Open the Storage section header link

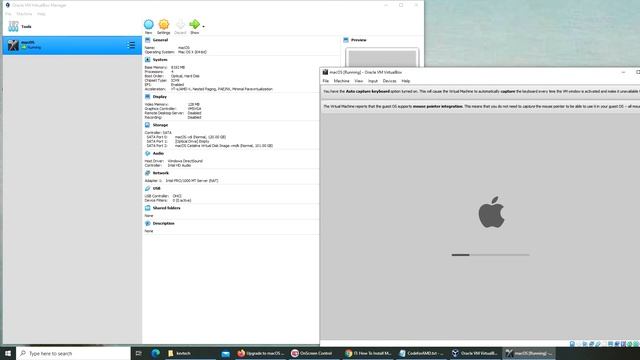[x=160, y=125]
